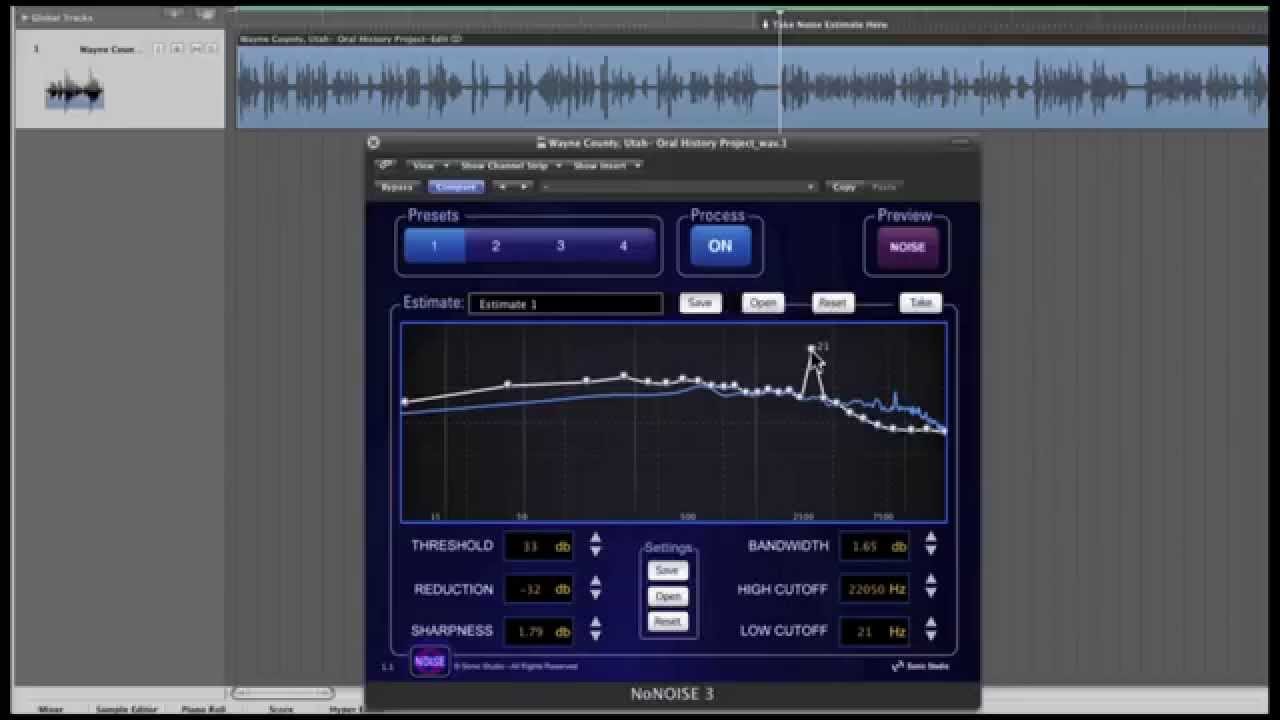Image resolution: width=1280 pixels, height=720 pixels.
Task: Click the Paste button in plugin header
Action: pyautogui.click(x=884, y=187)
